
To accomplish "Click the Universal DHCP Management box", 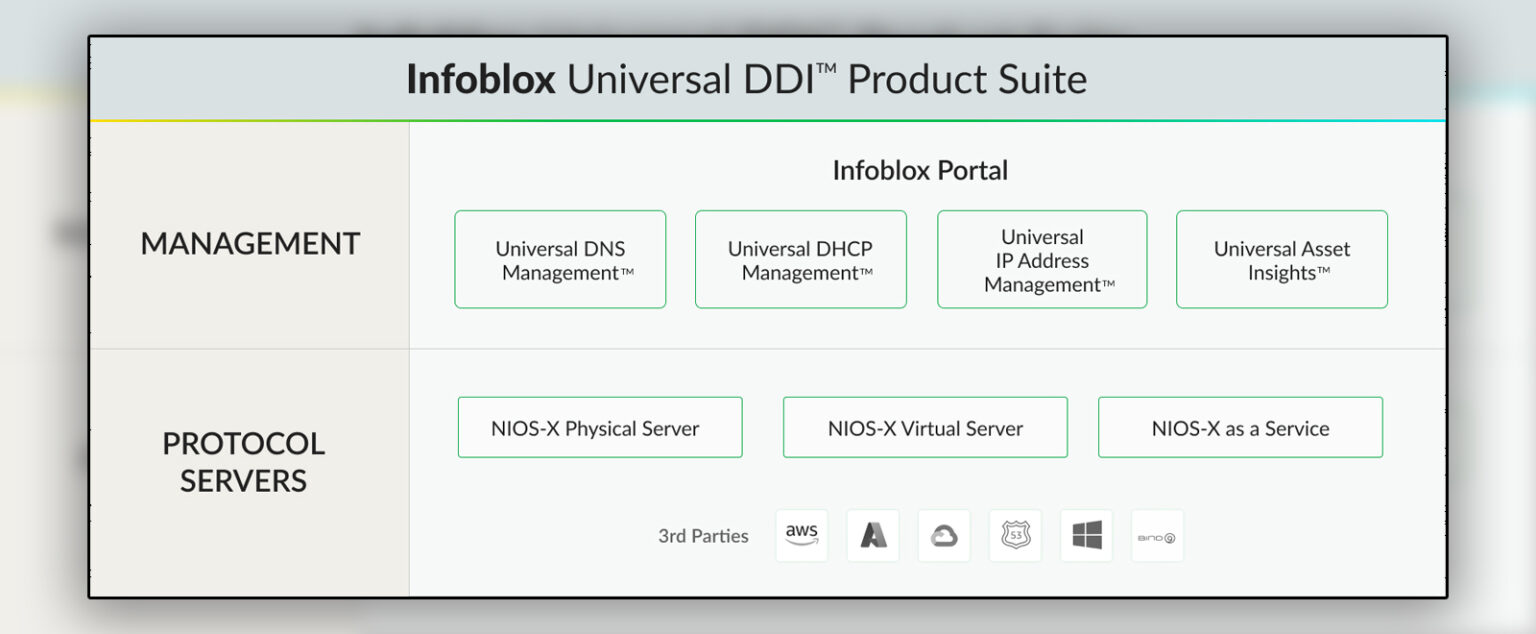I will click(x=800, y=259).
